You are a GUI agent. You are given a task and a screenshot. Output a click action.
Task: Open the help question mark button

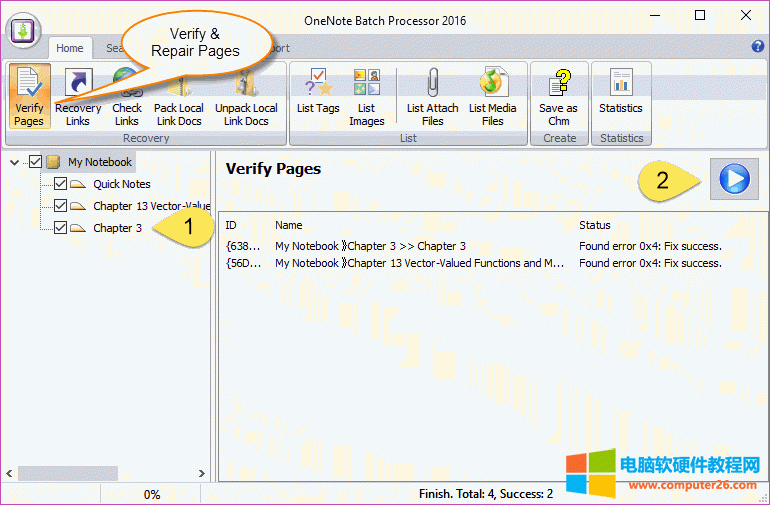(x=757, y=46)
